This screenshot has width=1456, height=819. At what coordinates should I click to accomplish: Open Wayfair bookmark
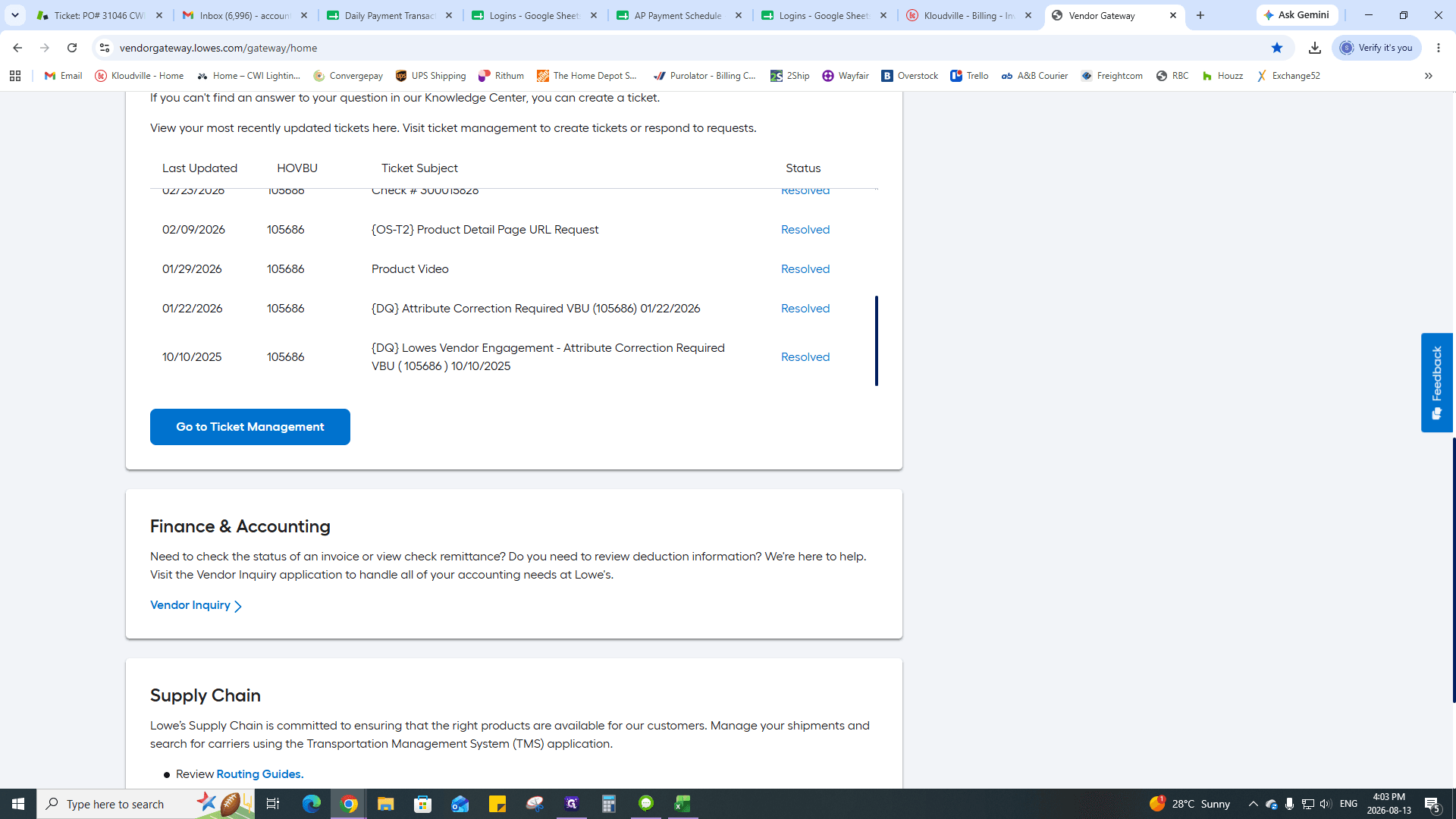coord(846,76)
